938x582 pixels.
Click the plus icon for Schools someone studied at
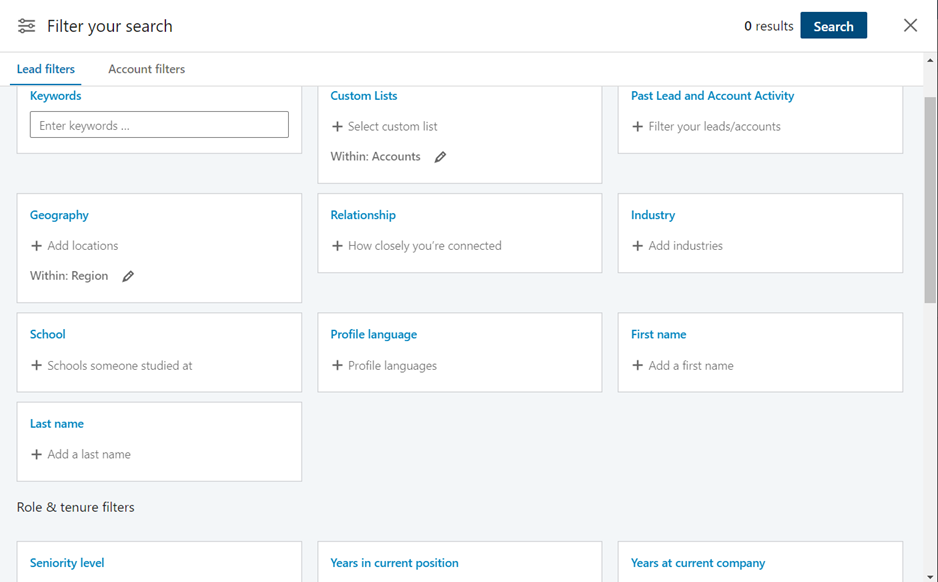(36, 365)
